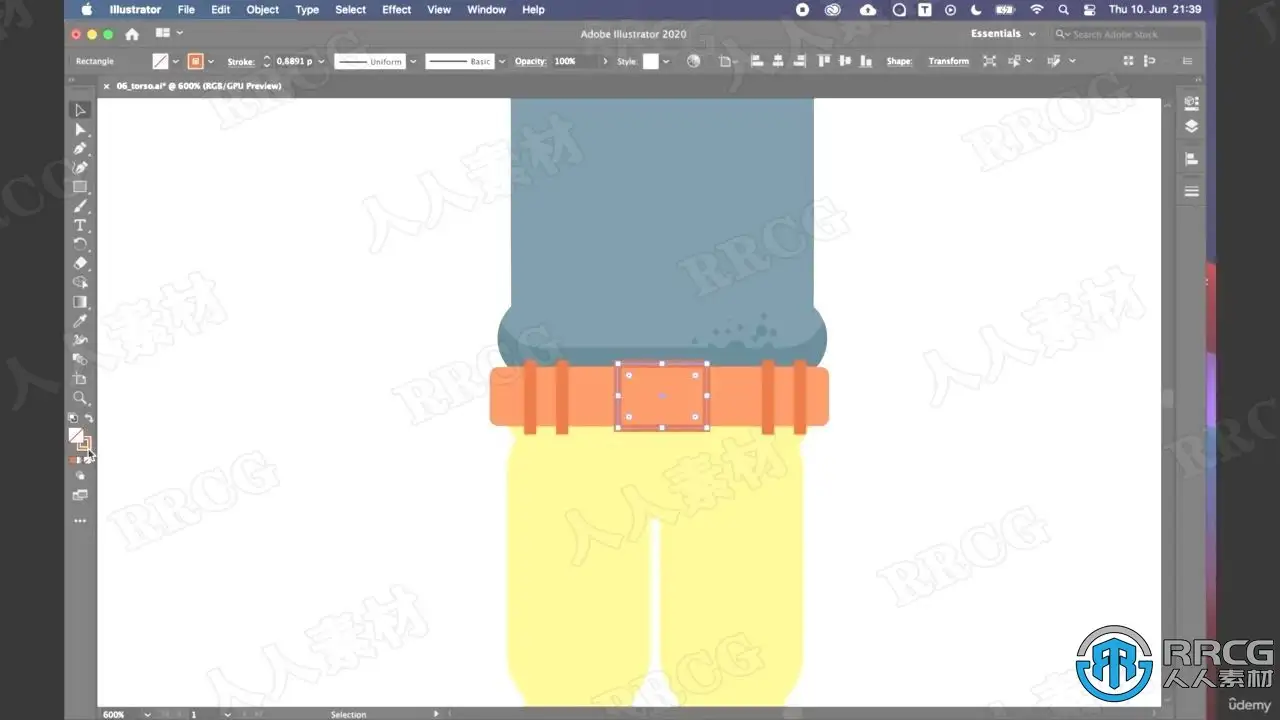
Task: Activate the Fill box in toolbar
Action: click(x=76, y=435)
